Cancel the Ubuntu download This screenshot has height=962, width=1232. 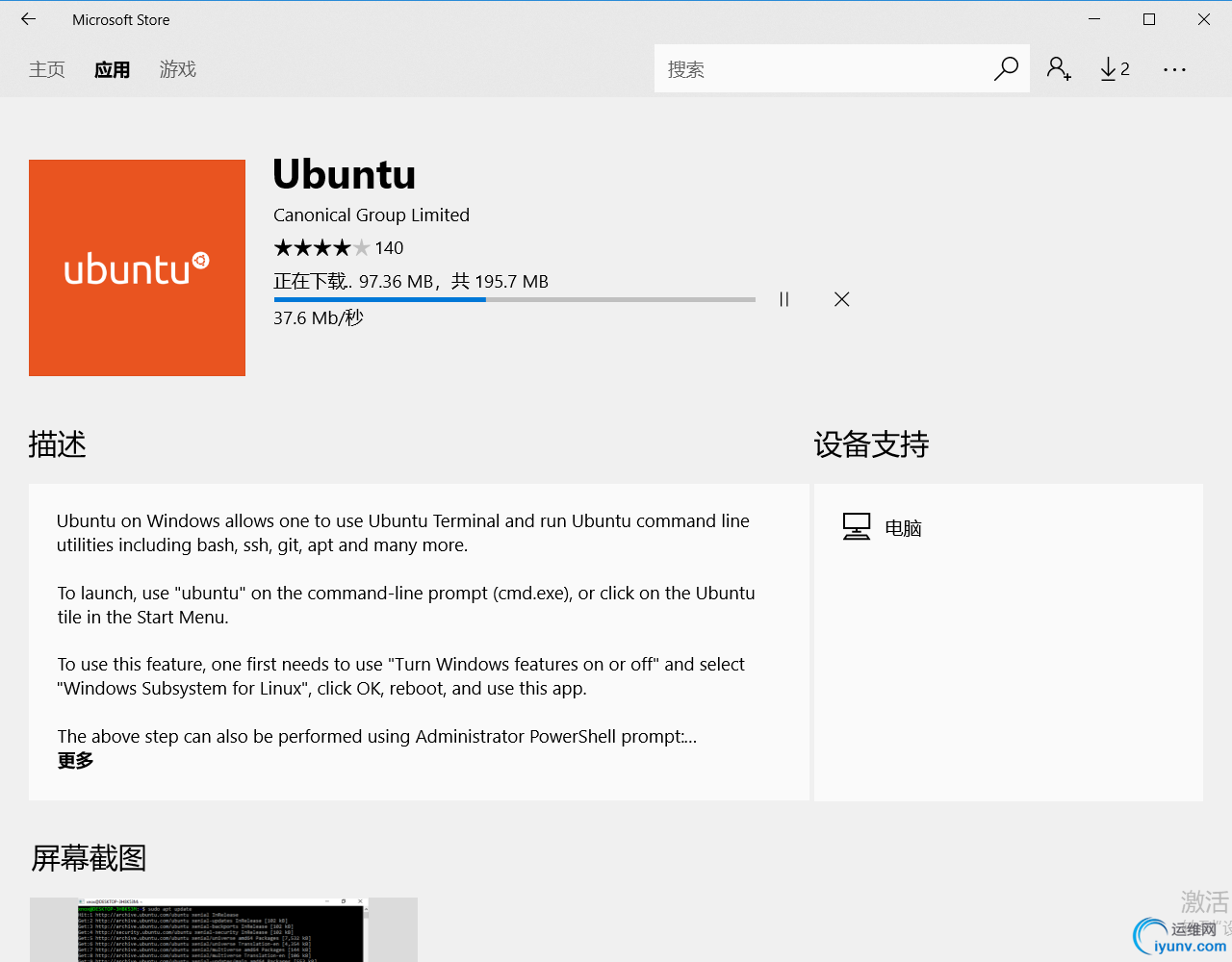[x=842, y=299]
